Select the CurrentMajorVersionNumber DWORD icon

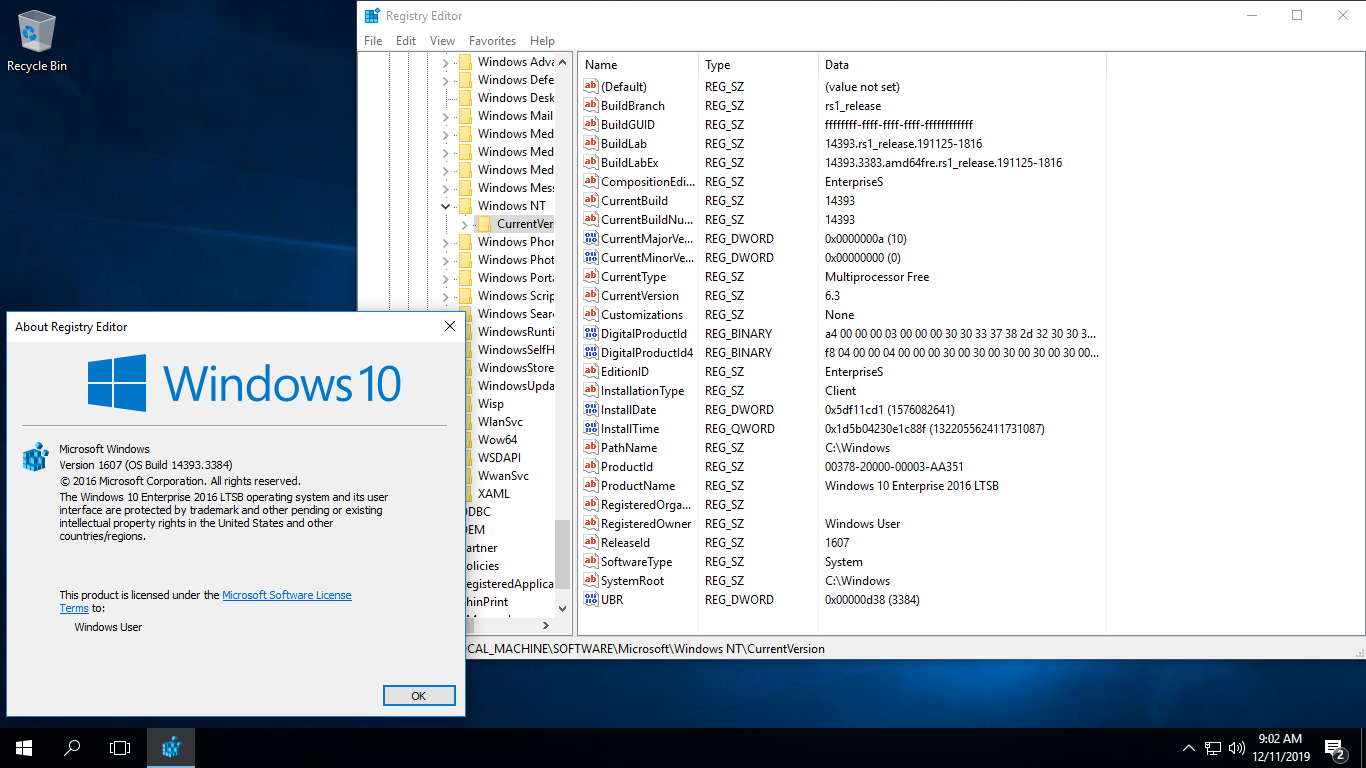590,239
